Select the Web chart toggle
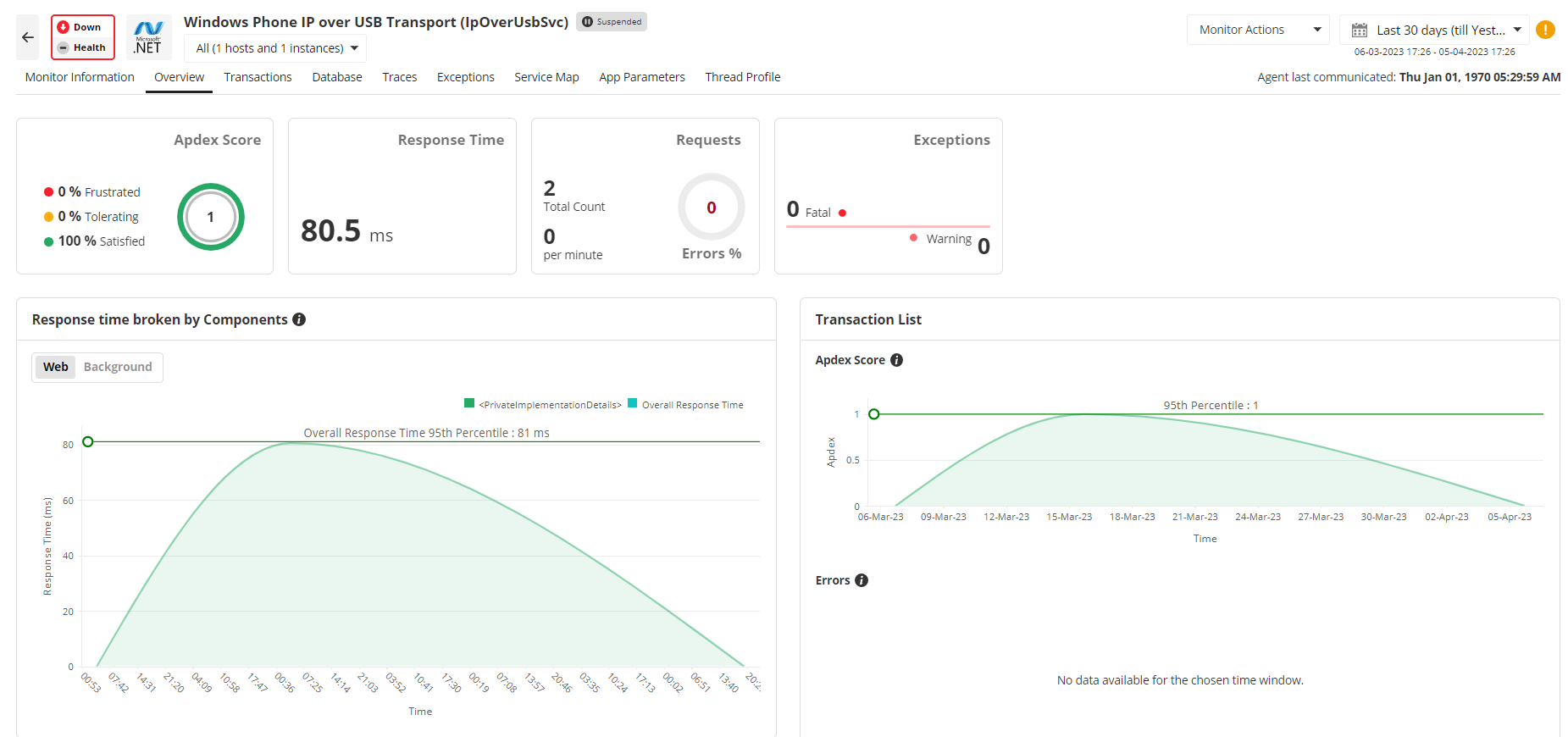Image resolution: width=1568 pixels, height=737 pixels. 56,367
